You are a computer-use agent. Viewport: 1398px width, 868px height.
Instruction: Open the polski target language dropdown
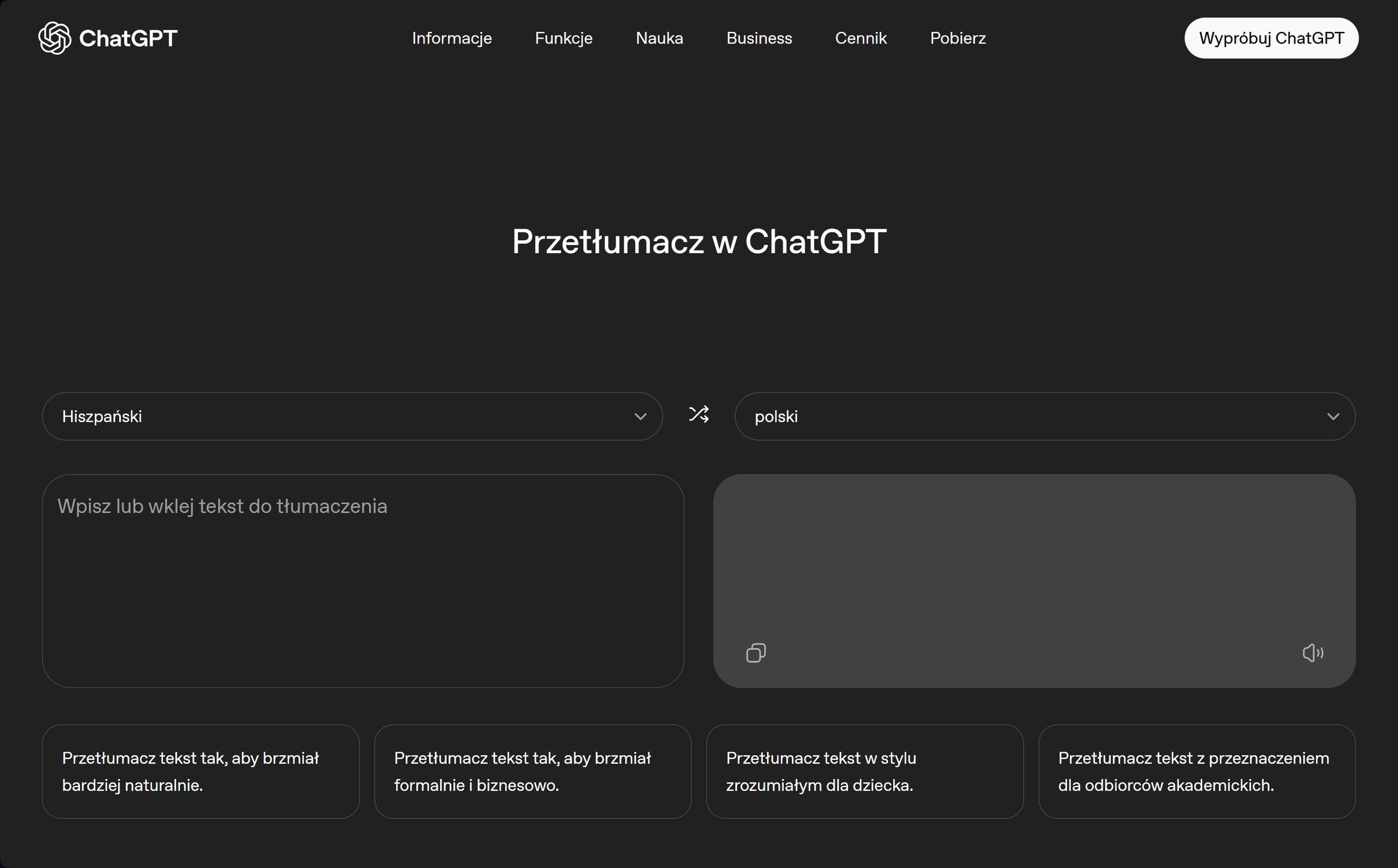click(x=1045, y=417)
